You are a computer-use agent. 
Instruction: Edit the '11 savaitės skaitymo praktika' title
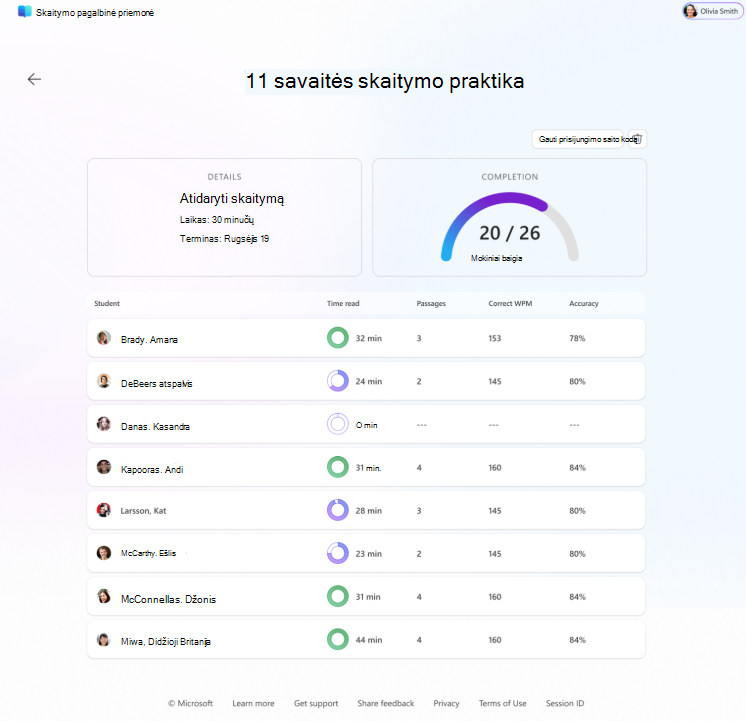(x=384, y=81)
